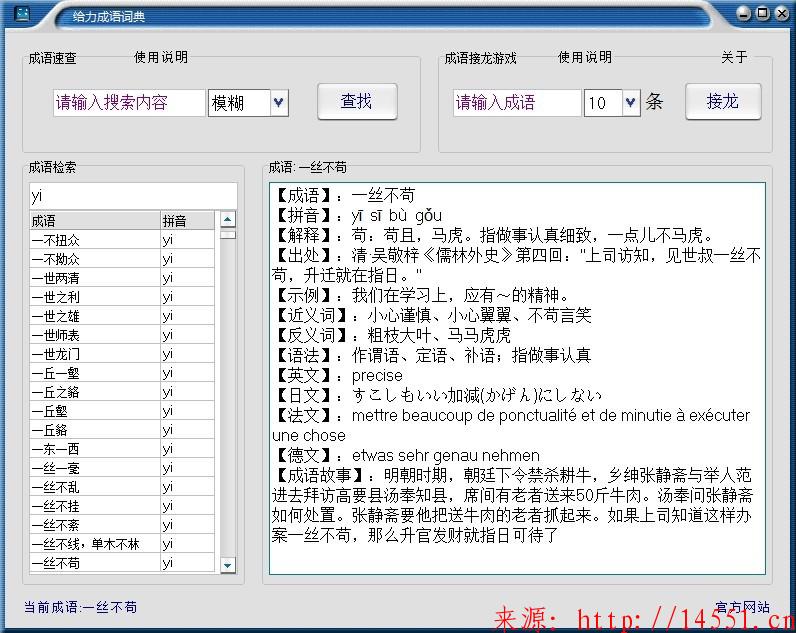796x633 pixels.
Task: Maximize the dictionary window
Action: pos(762,13)
